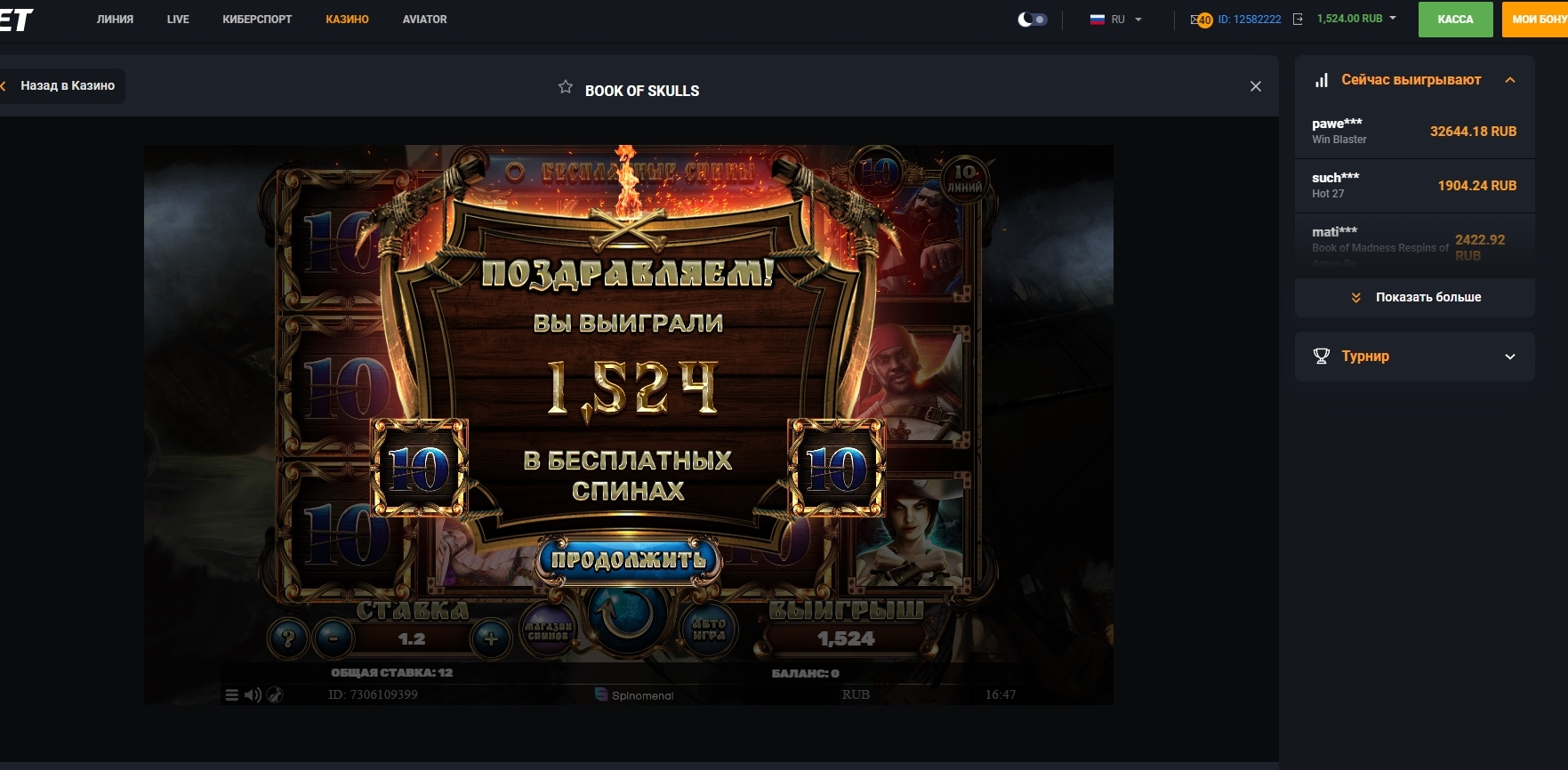Screen dimensions: 1568x770
Task: Click the green КАССА button
Action: click(x=1455, y=19)
